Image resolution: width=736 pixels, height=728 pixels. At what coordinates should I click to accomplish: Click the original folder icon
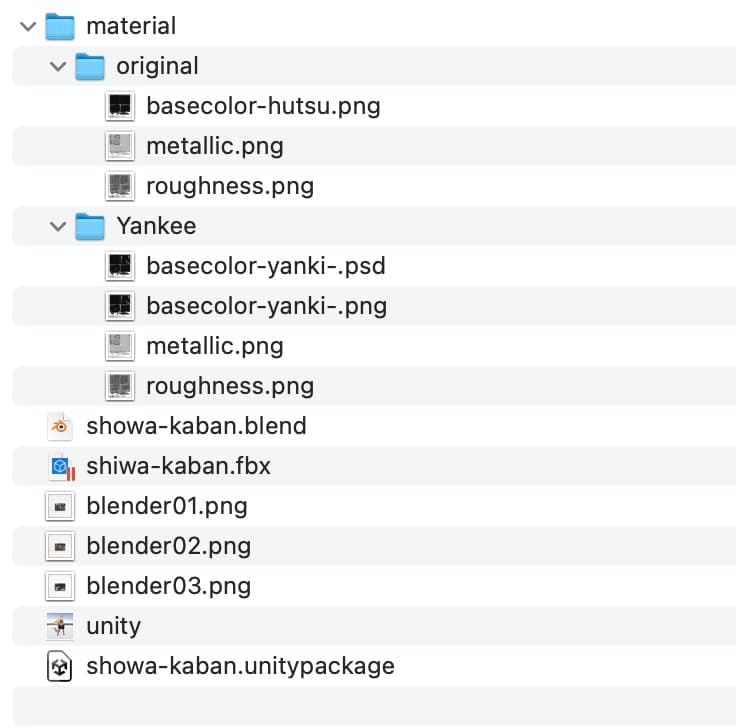90,66
